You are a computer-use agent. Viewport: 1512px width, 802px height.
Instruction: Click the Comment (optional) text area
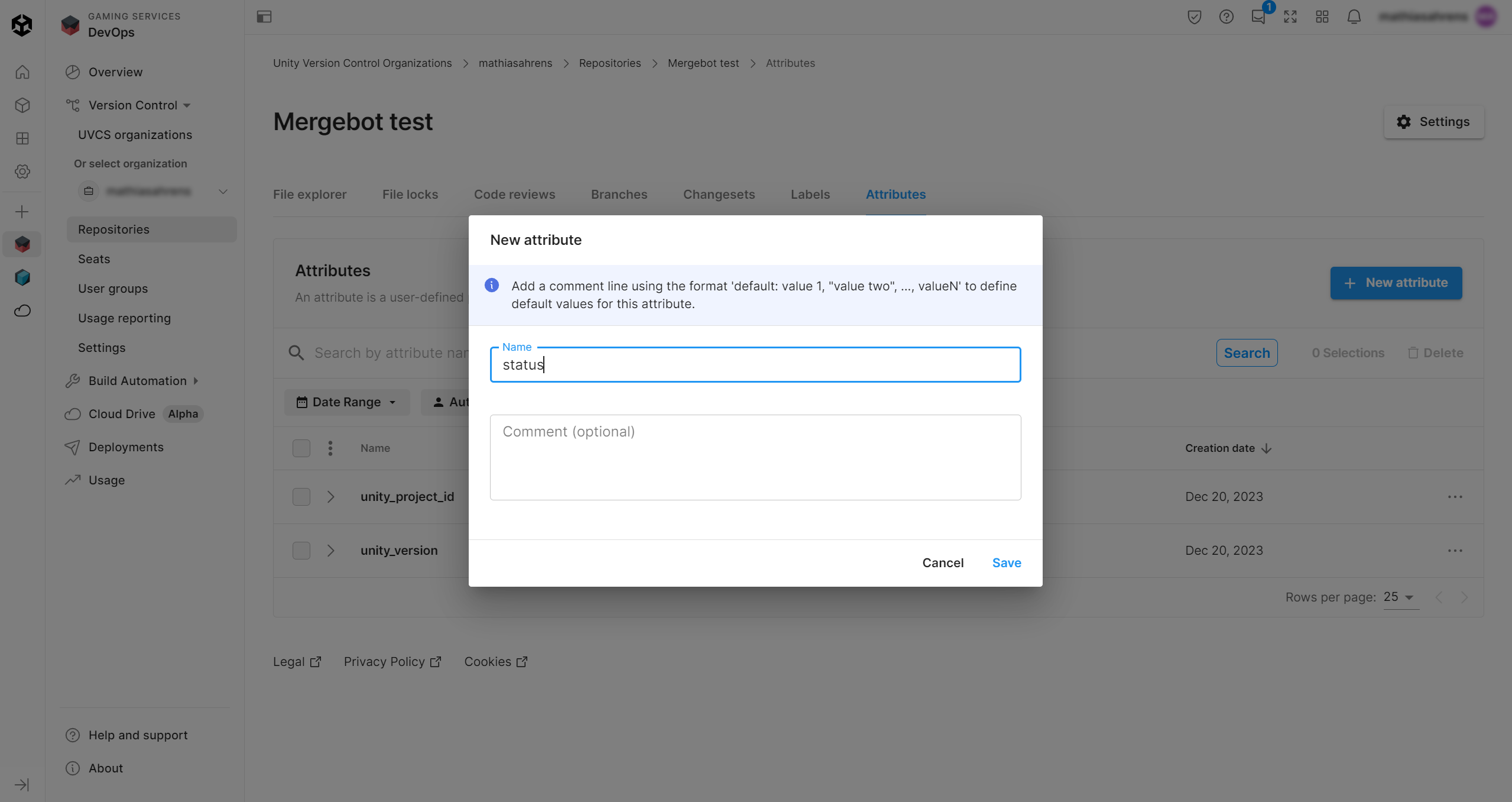(755, 457)
